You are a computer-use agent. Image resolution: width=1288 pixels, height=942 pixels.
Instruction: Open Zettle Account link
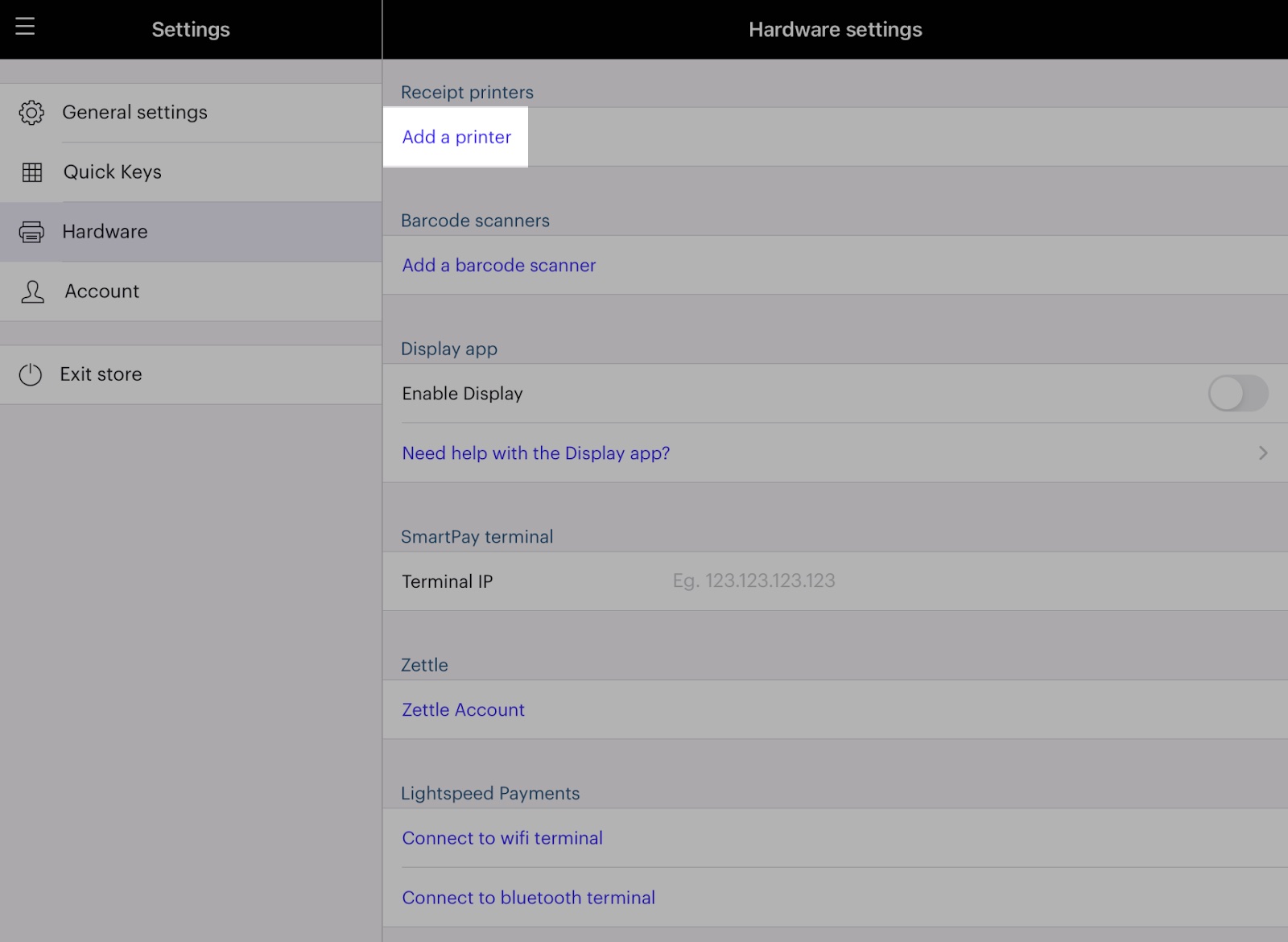[463, 710]
